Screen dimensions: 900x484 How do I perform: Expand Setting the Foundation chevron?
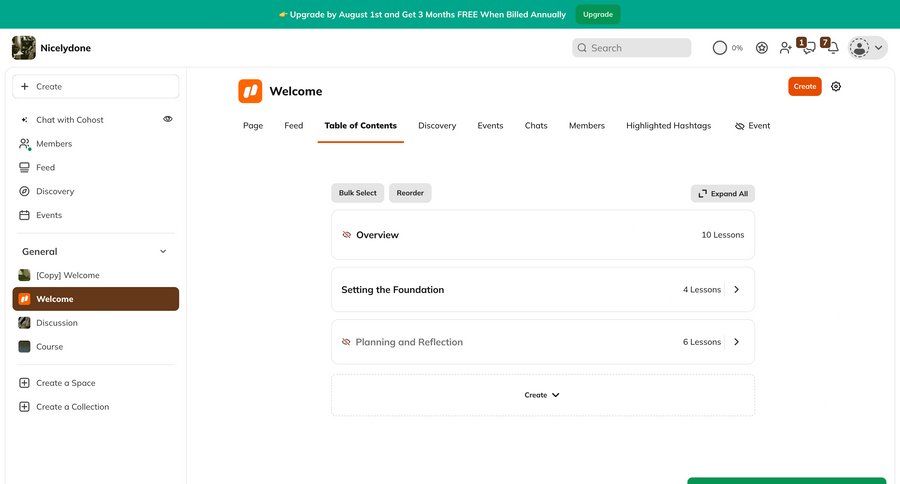(736, 290)
